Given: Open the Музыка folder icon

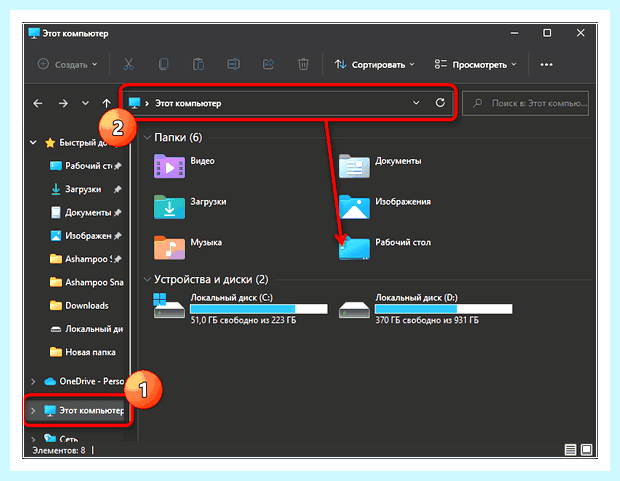Looking at the screenshot, I should pyautogui.click(x=169, y=248).
